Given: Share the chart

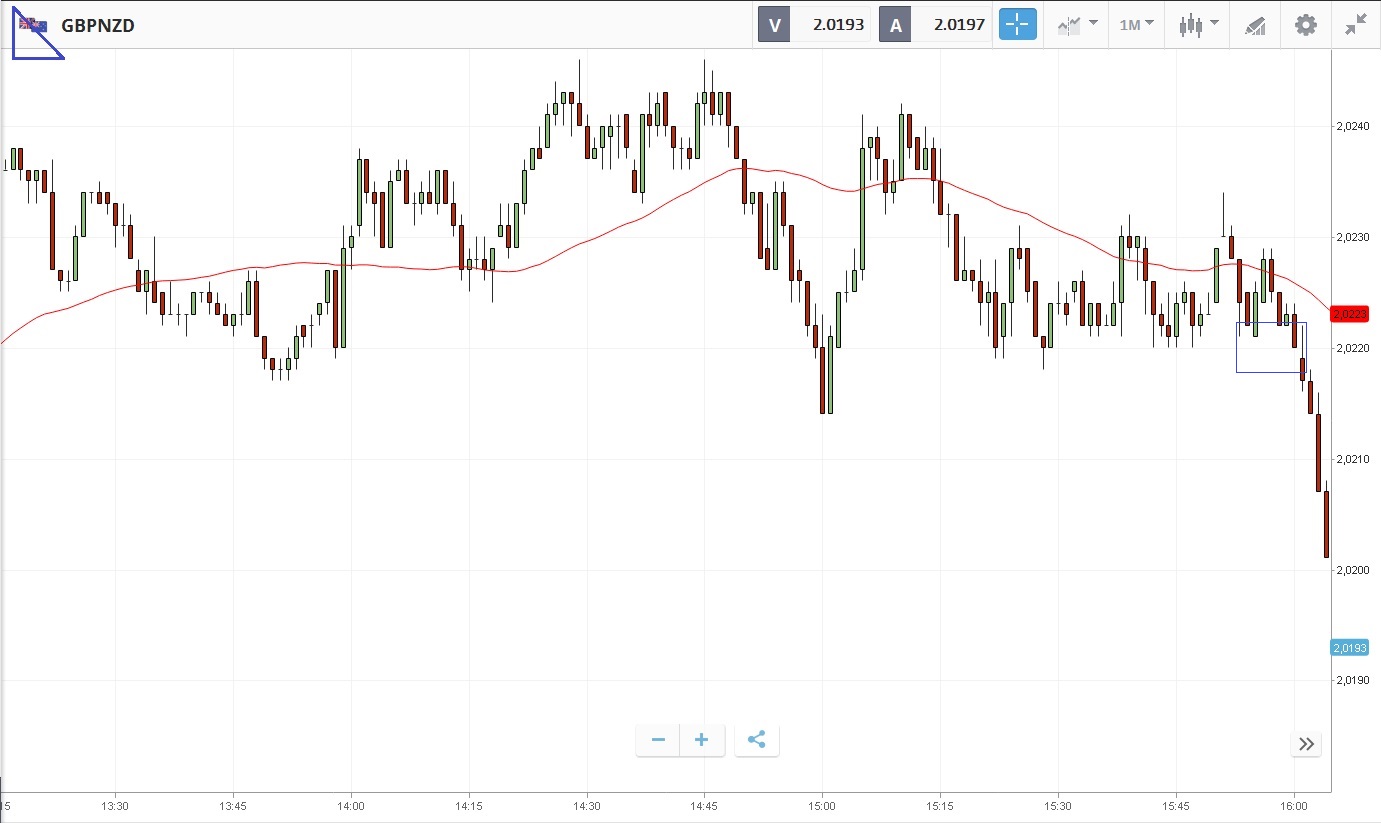Looking at the screenshot, I should coord(757,740).
